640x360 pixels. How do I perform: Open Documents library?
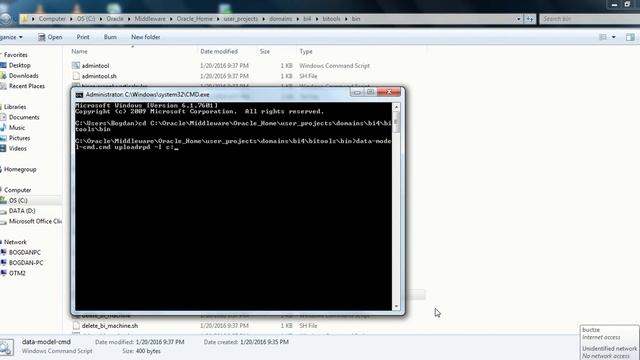pyautogui.click(x=24, y=118)
